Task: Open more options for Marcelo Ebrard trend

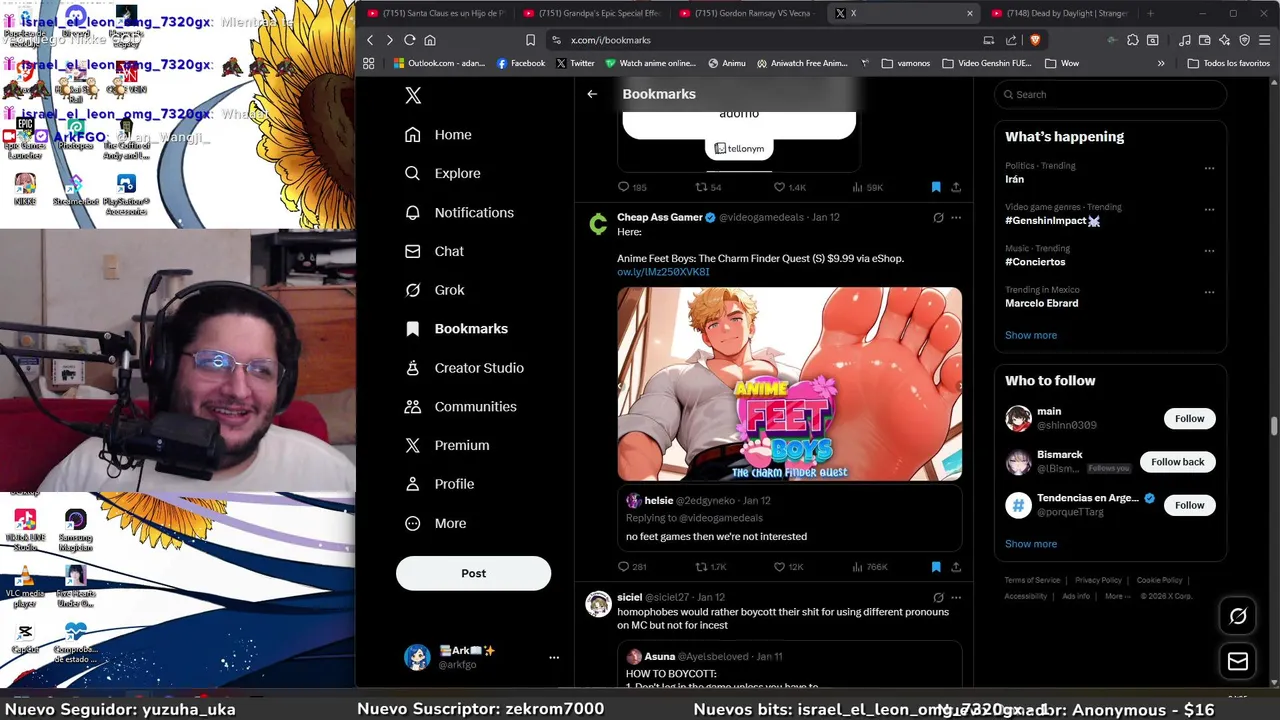Action: (1209, 292)
